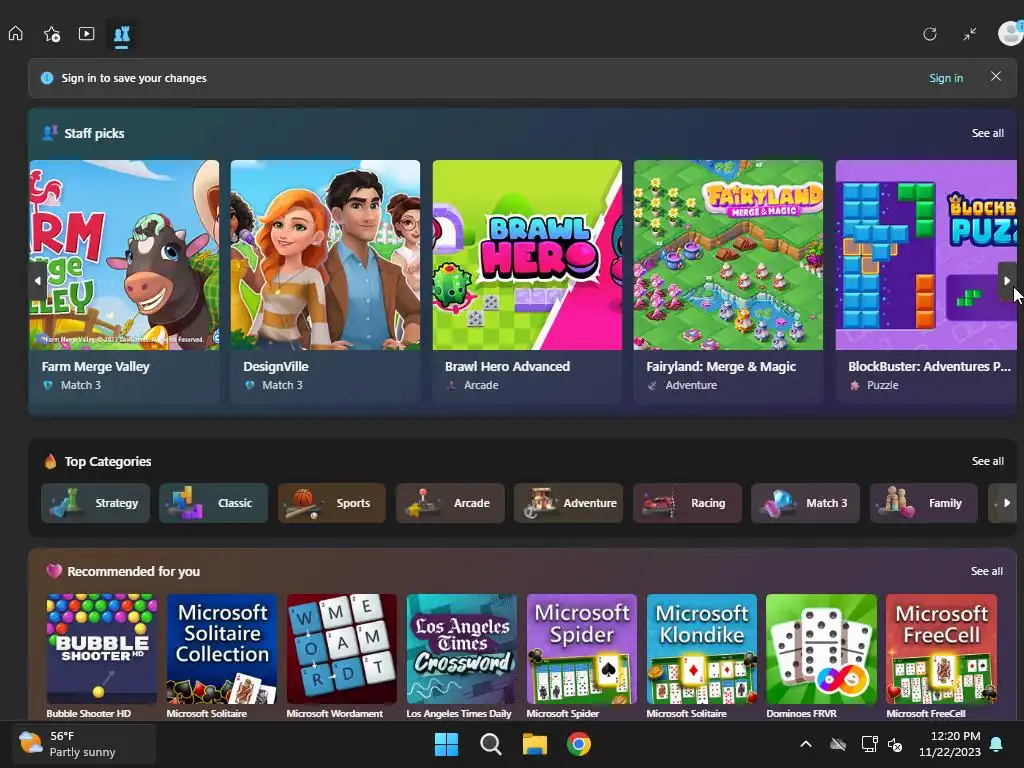Click the Top Categories flame icon
1024x768 pixels.
[x=50, y=461]
